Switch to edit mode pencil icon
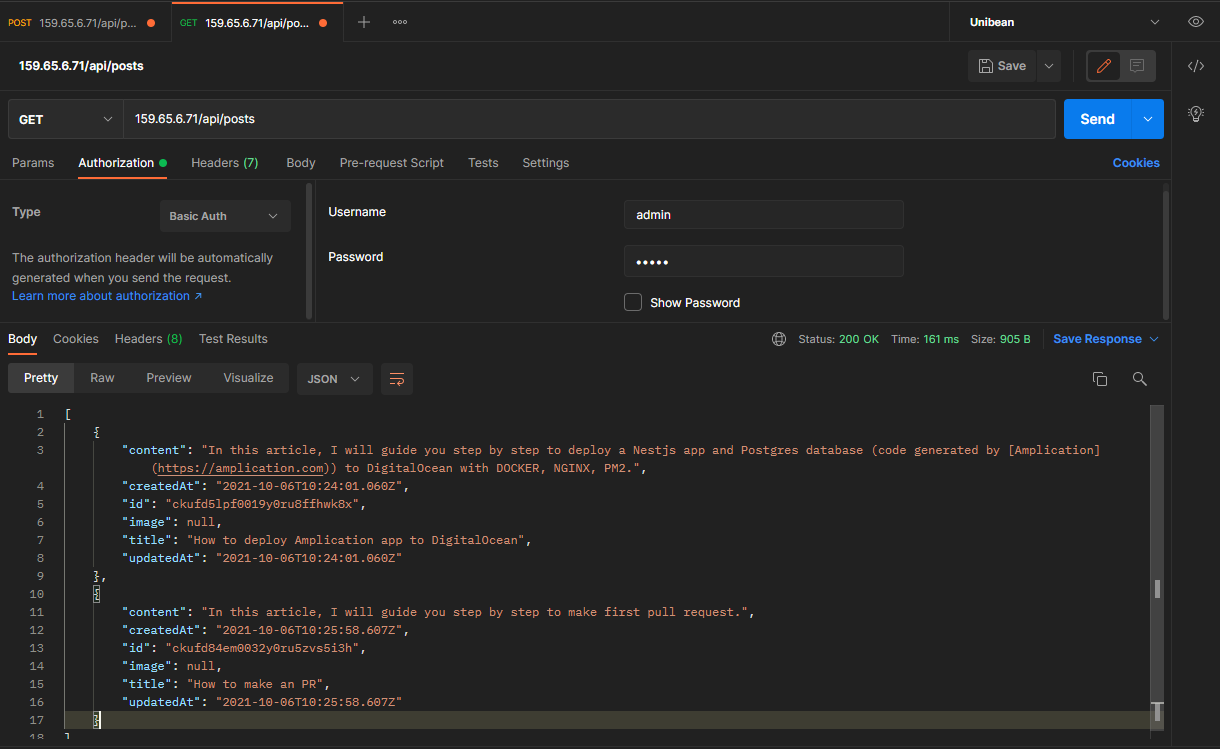Viewport: 1220px width, 749px height. click(1104, 66)
